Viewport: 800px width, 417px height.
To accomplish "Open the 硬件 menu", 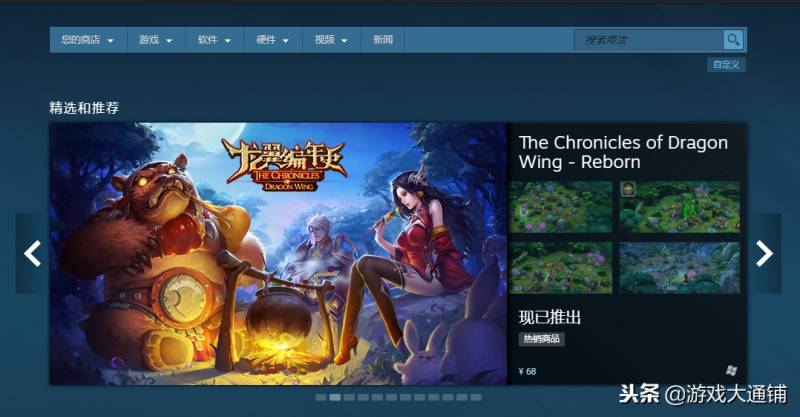I will 272,40.
